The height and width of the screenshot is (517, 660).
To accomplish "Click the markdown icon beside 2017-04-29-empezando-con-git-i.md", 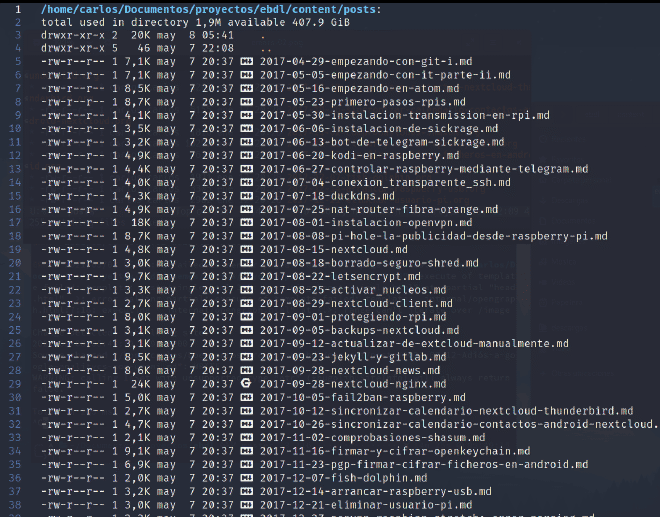I will click(x=247, y=61).
